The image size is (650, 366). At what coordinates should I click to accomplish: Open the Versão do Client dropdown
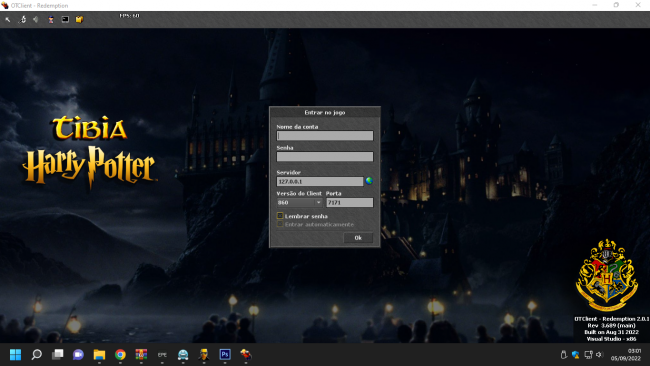[299, 202]
